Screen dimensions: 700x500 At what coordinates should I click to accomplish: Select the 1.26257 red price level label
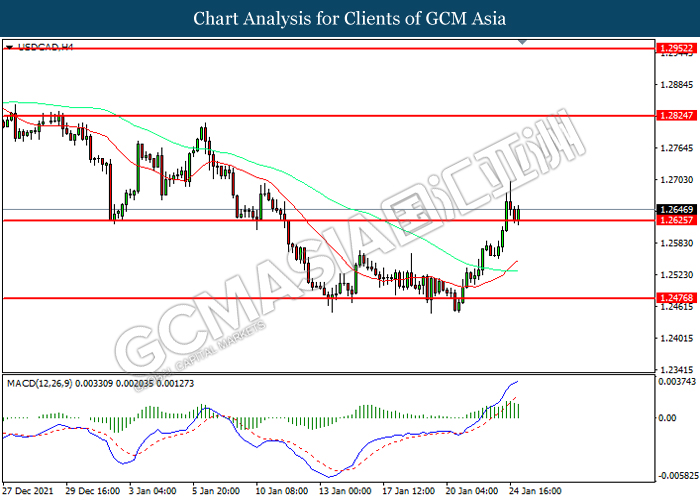click(x=676, y=220)
